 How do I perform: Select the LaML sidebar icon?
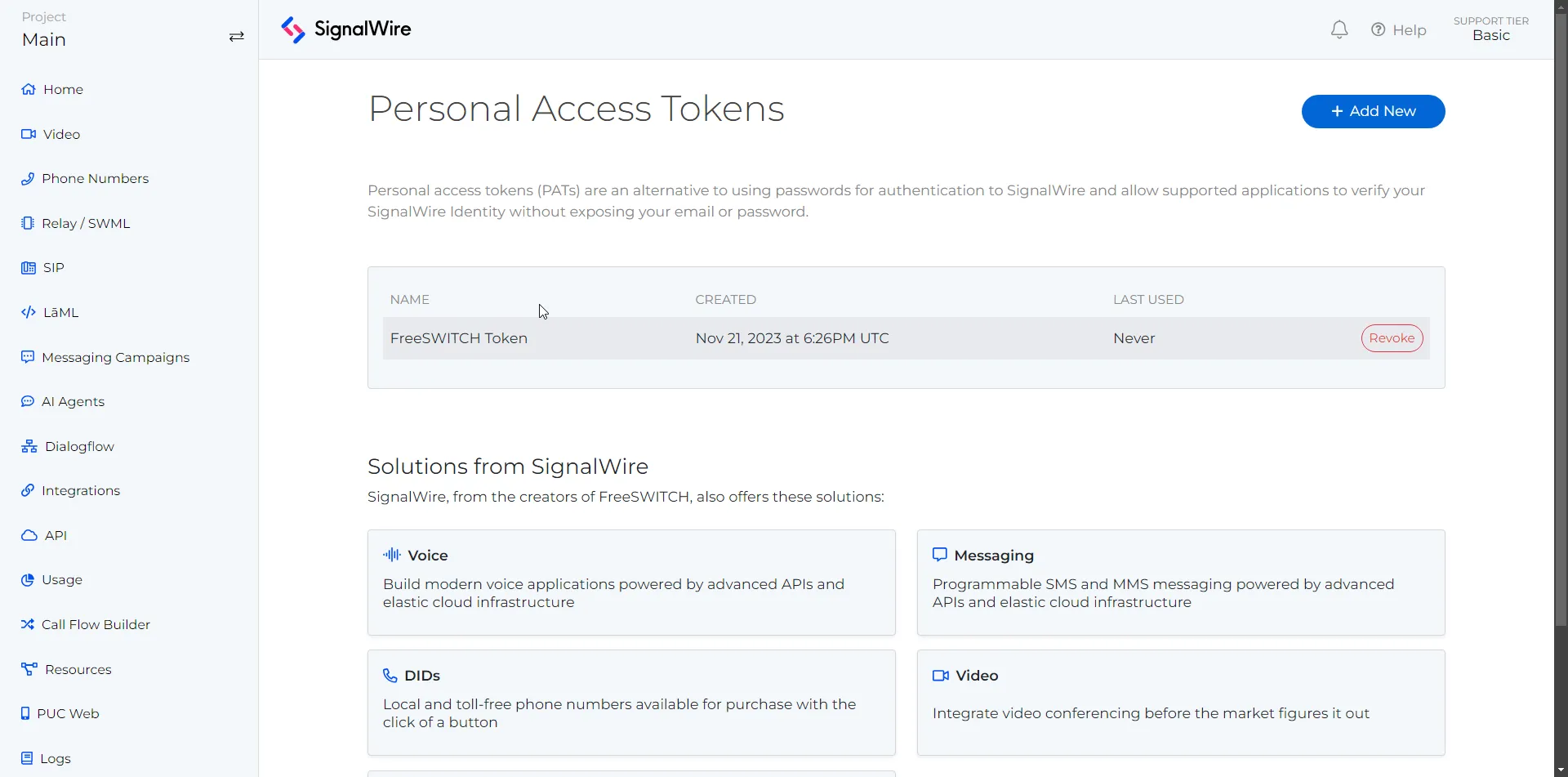[x=29, y=311]
